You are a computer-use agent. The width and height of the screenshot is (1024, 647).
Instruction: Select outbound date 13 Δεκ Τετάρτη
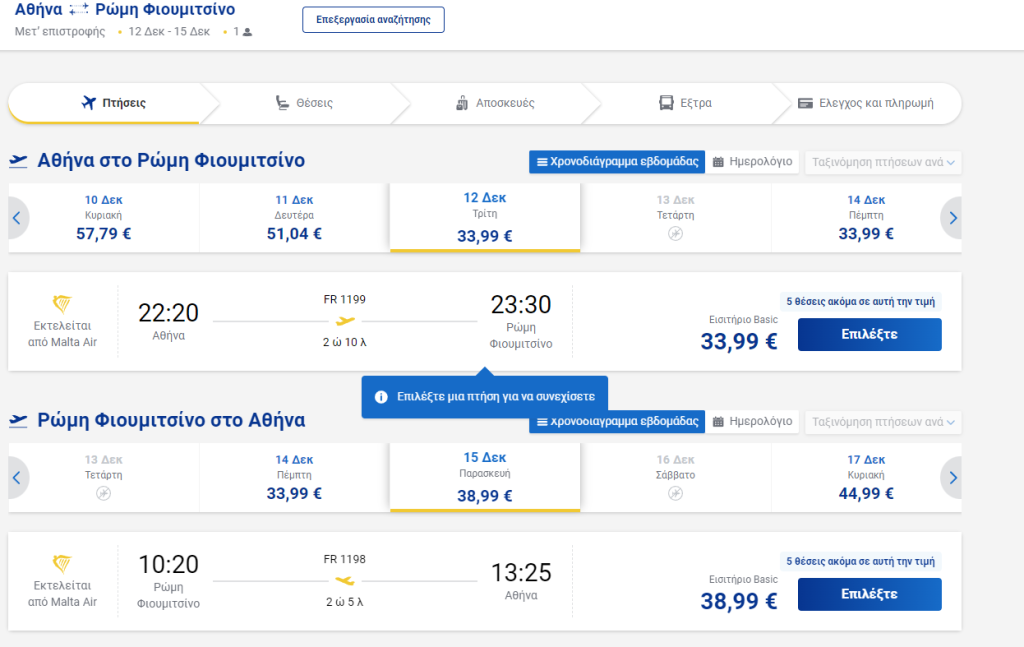675,218
